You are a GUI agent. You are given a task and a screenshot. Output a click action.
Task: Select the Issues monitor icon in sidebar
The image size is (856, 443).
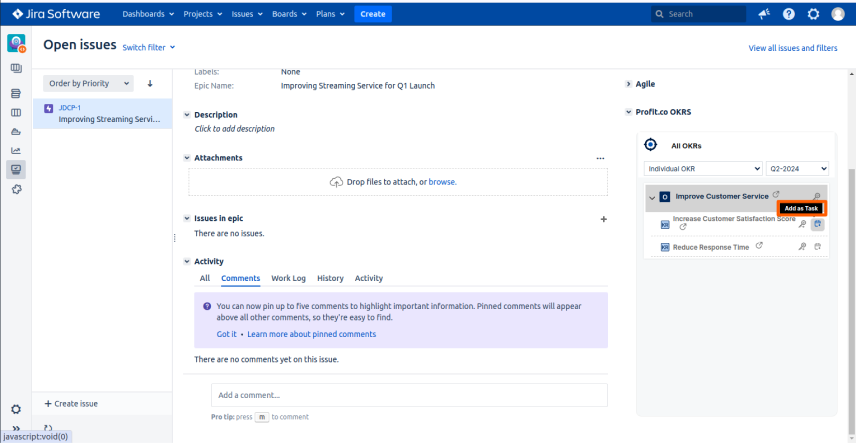pos(16,169)
